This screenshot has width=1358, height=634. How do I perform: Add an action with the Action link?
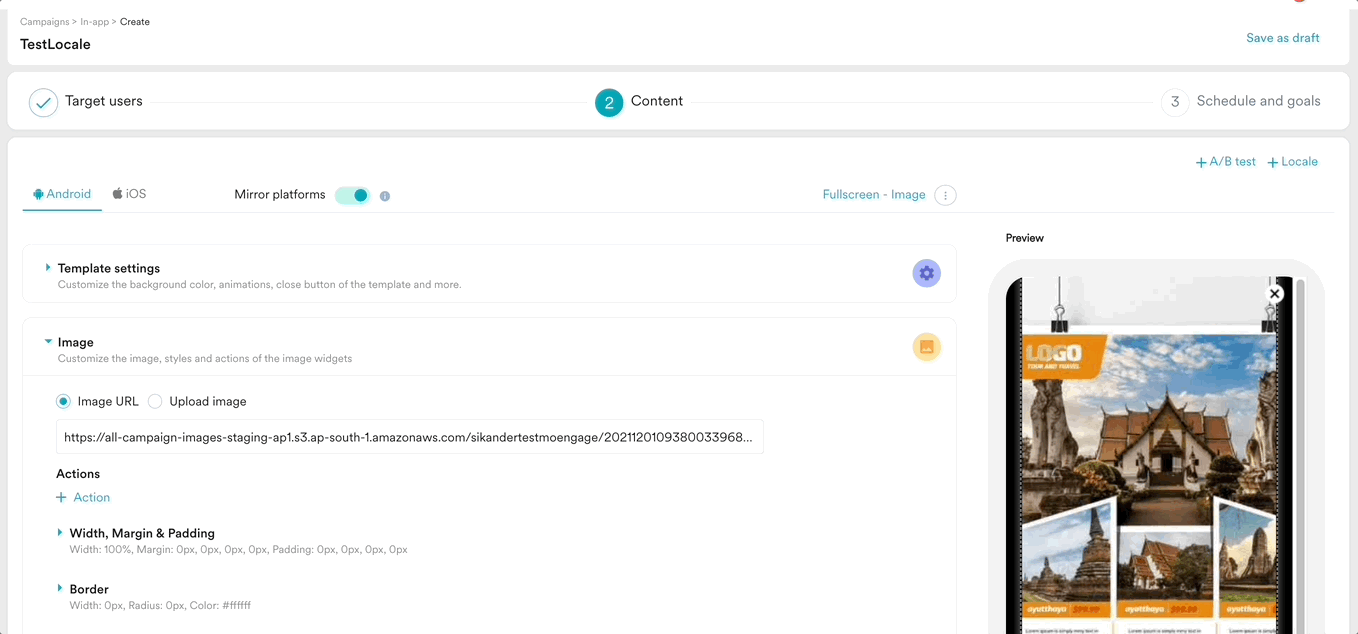83,496
